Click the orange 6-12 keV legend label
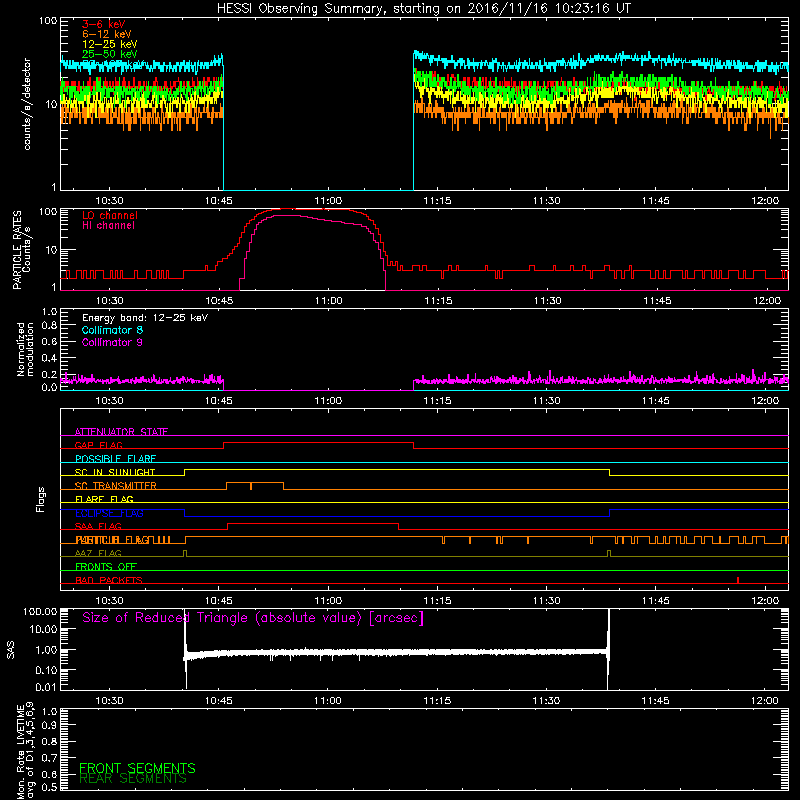This screenshot has width=800, height=800. click(107, 34)
